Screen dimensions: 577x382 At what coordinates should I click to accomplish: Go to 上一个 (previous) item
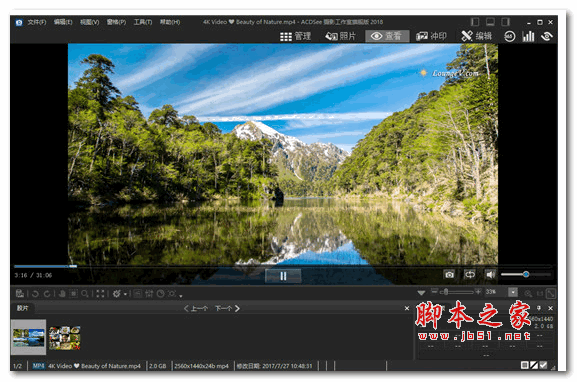pos(196,308)
